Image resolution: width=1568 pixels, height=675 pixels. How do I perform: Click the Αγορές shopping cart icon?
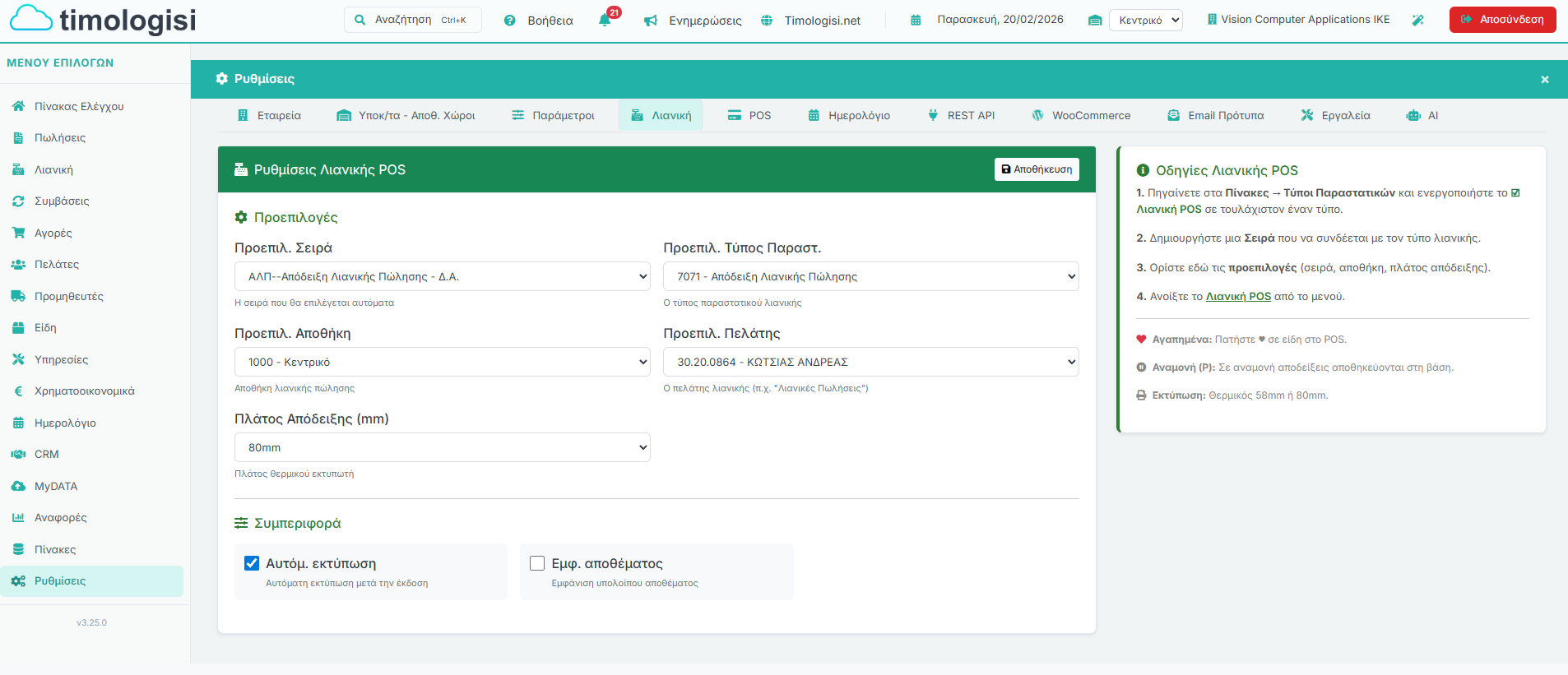coord(18,233)
